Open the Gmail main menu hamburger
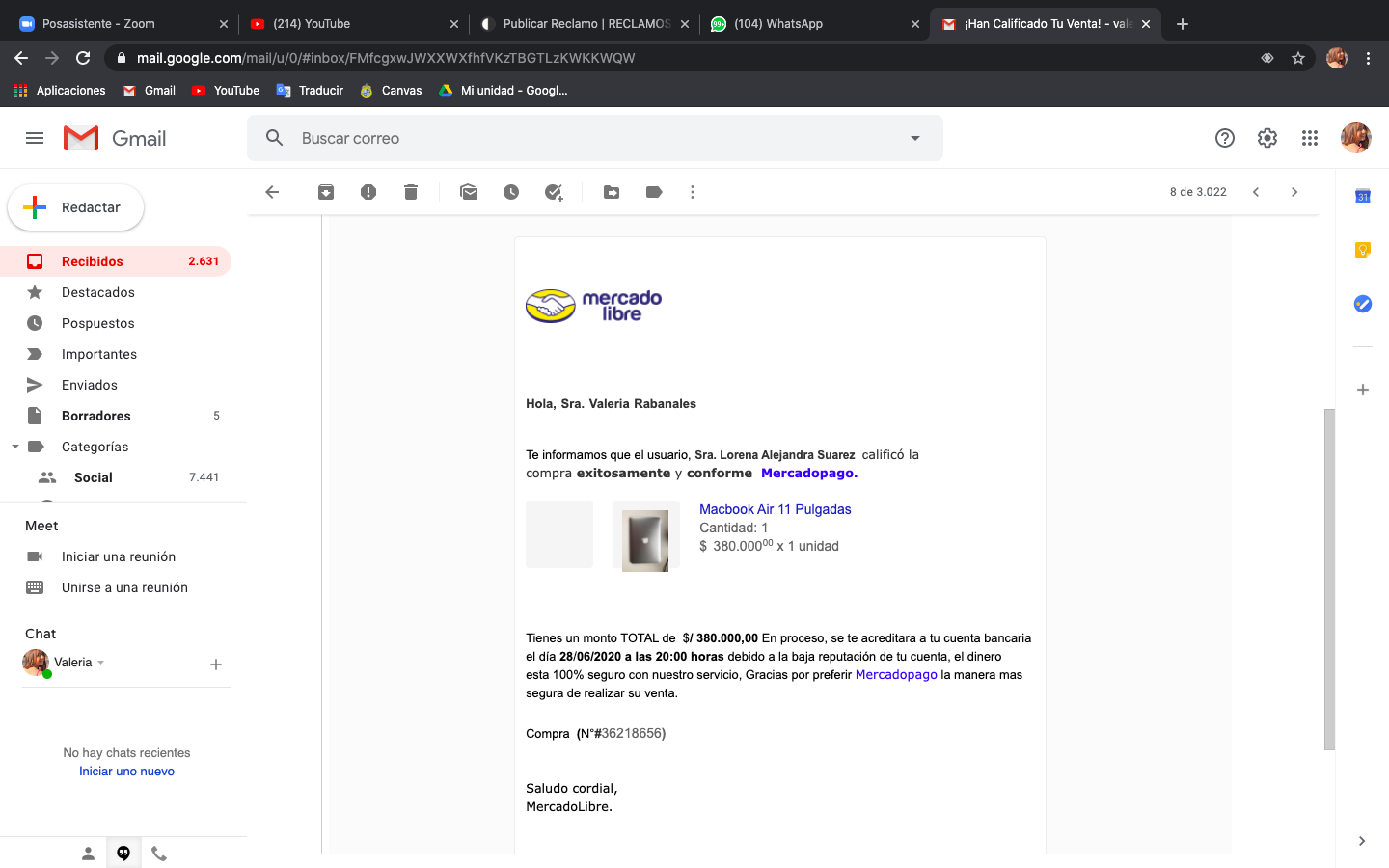Image resolution: width=1389 pixels, height=868 pixels. tap(35, 138)
